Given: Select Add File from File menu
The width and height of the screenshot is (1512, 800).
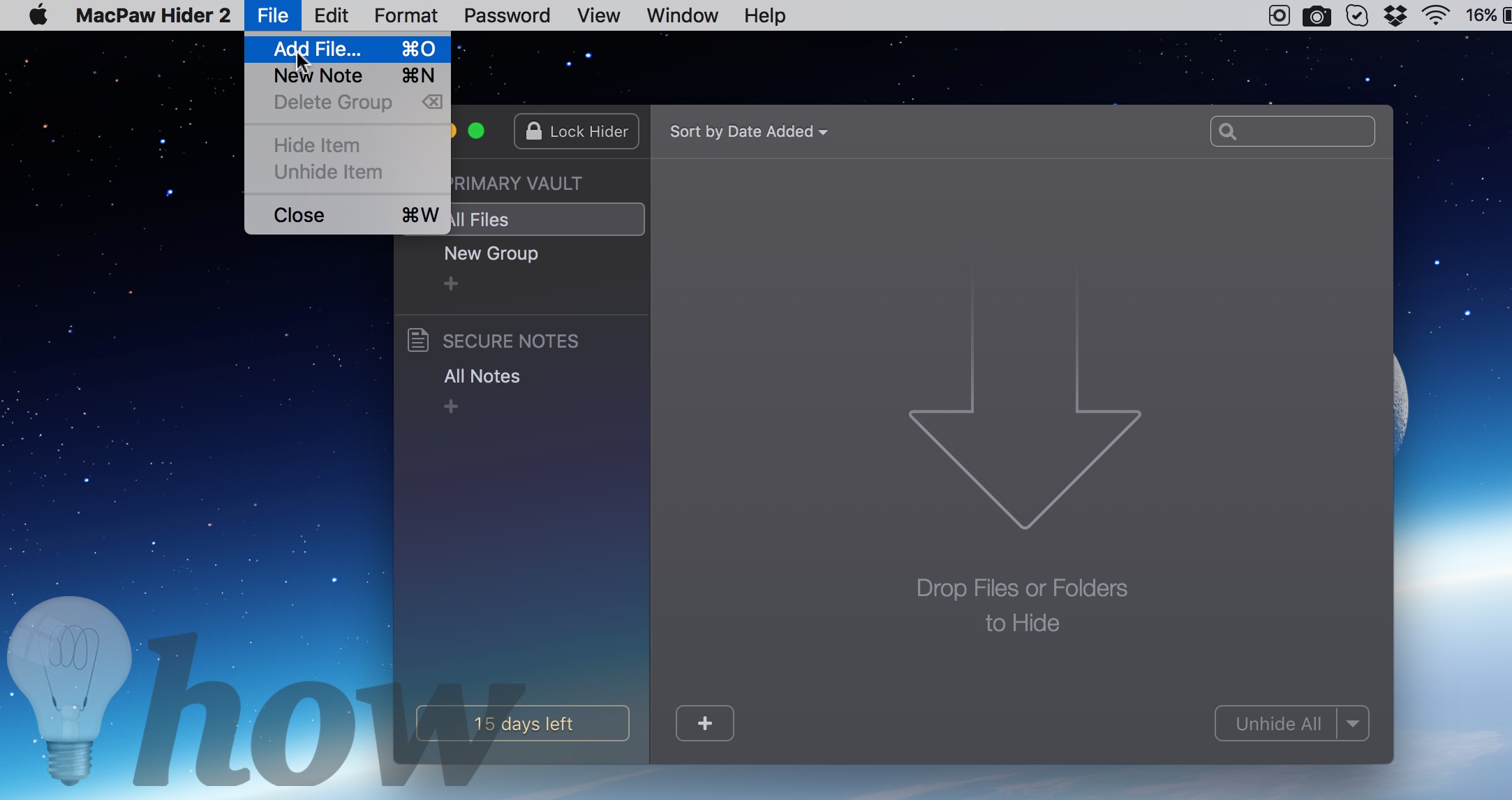Looking at the screenshot, I should (316, 48).
